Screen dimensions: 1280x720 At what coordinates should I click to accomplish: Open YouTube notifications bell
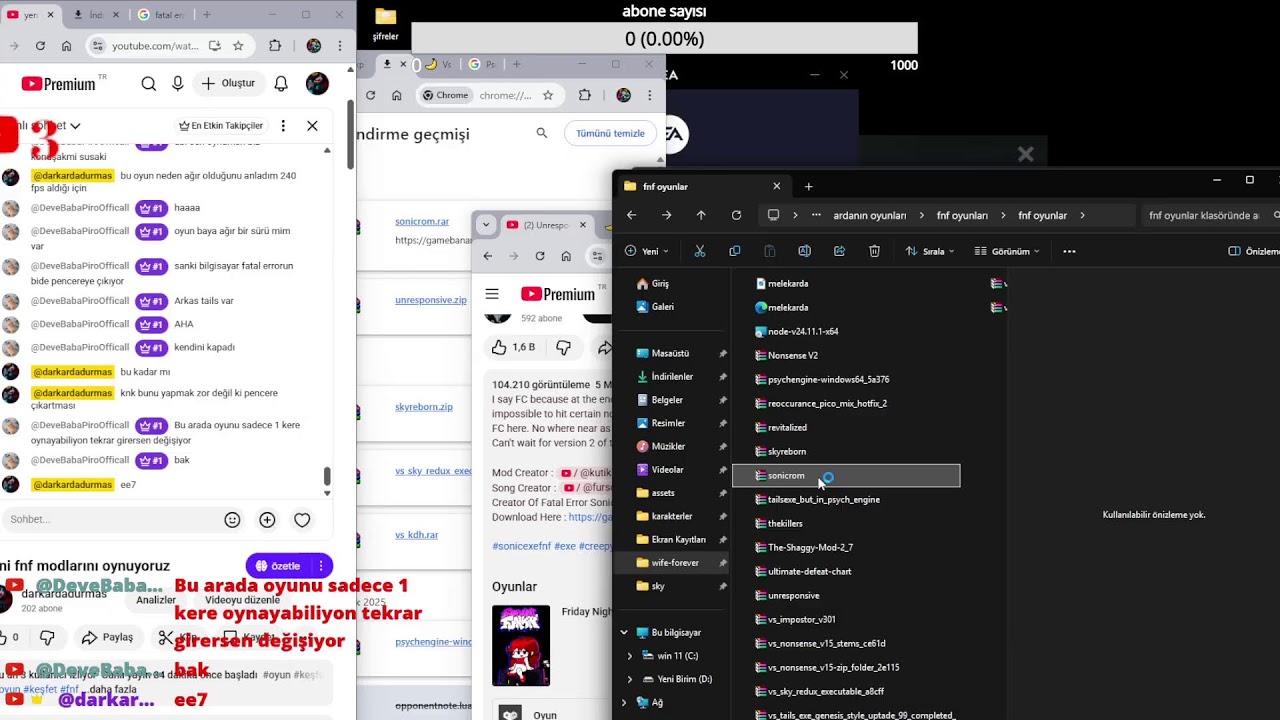click(x=281, y=84)
